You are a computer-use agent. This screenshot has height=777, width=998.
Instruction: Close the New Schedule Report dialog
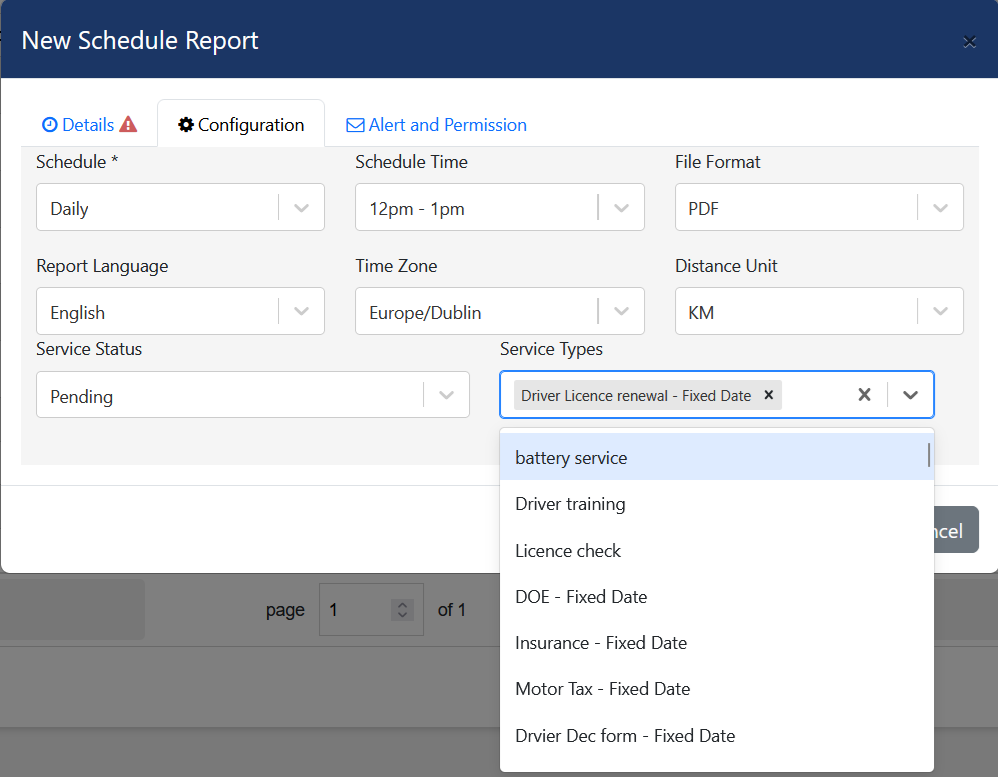[x=968, y=41]
